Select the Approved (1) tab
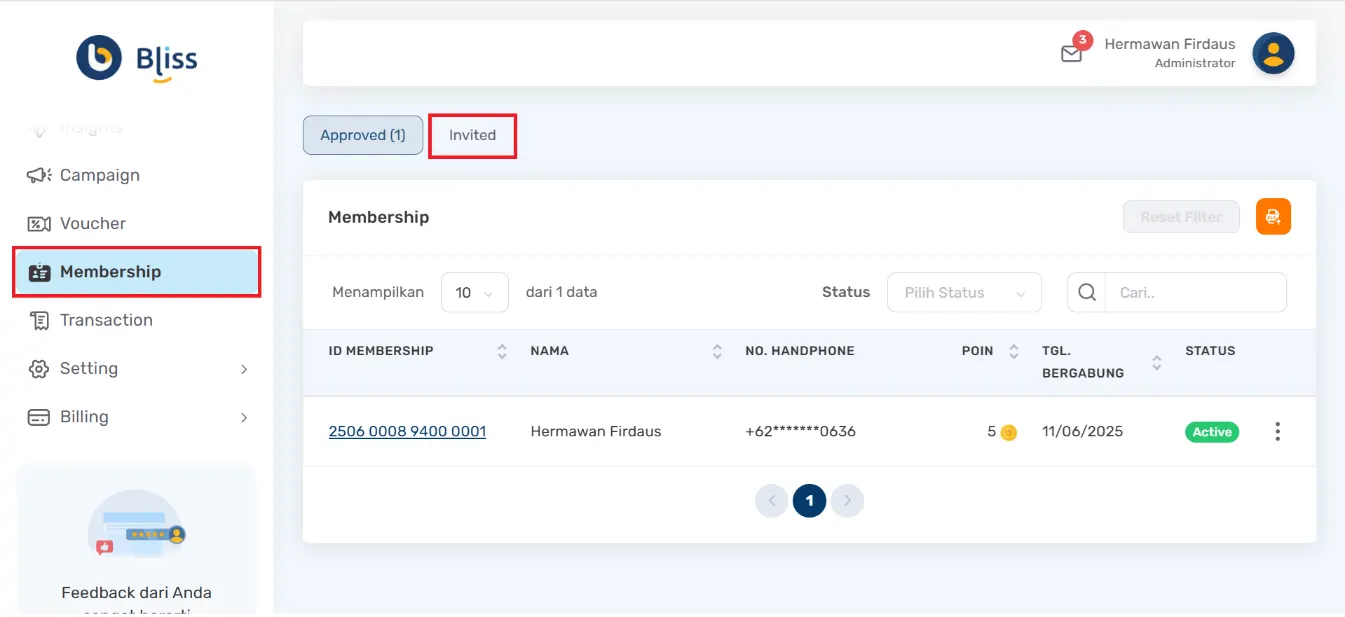The height and width of the screenshot is (617, 1345). point(363,136)
